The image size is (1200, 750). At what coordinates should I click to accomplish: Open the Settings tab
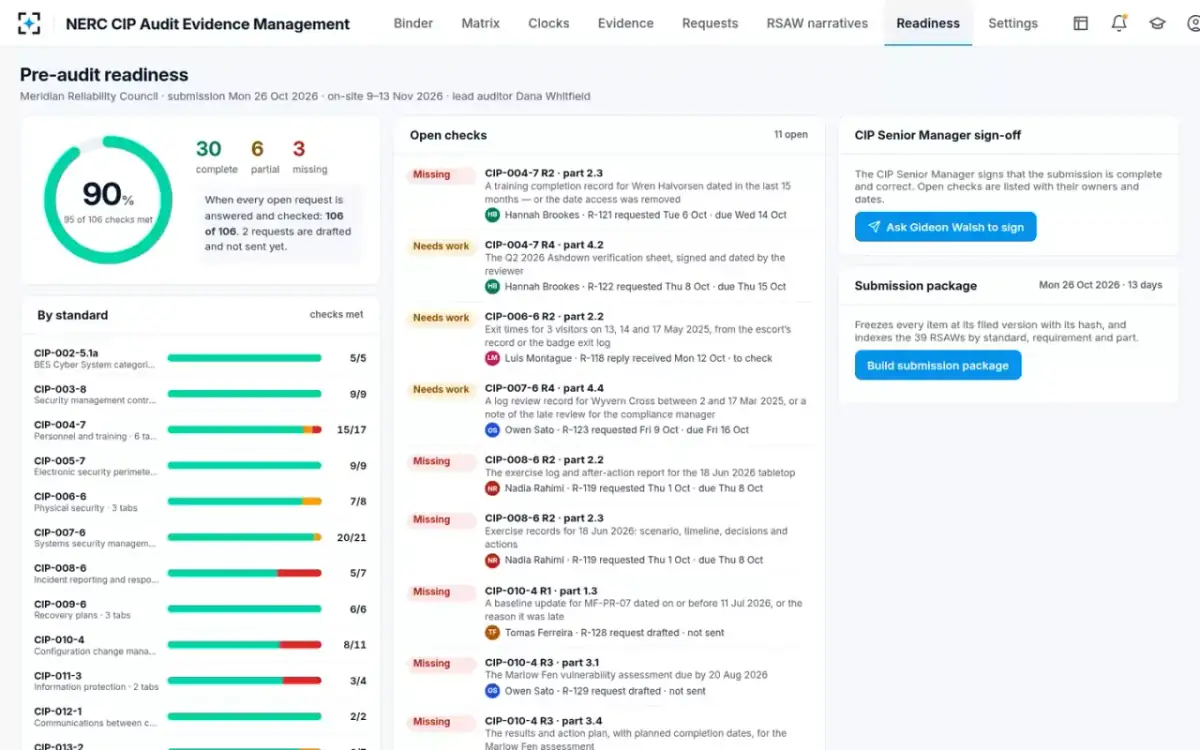click(1013, 23)
